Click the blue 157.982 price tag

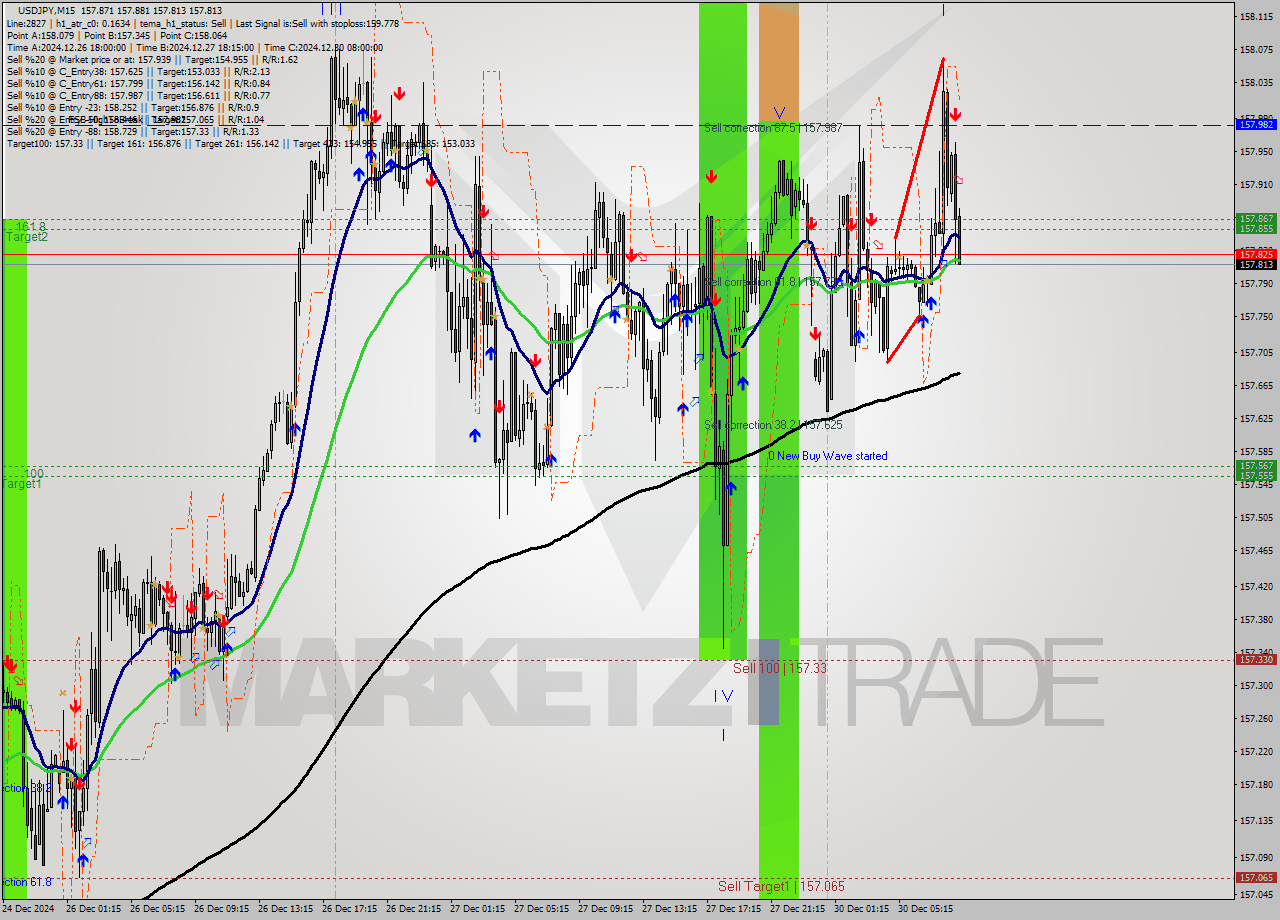coord(1256,124)
